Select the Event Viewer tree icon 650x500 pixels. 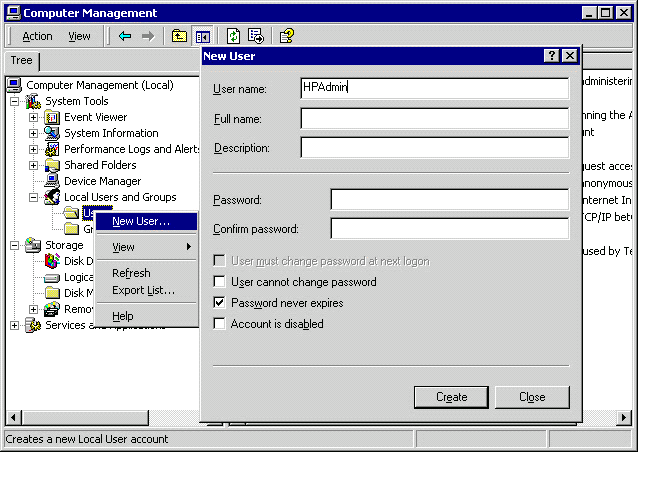point(53,117)
